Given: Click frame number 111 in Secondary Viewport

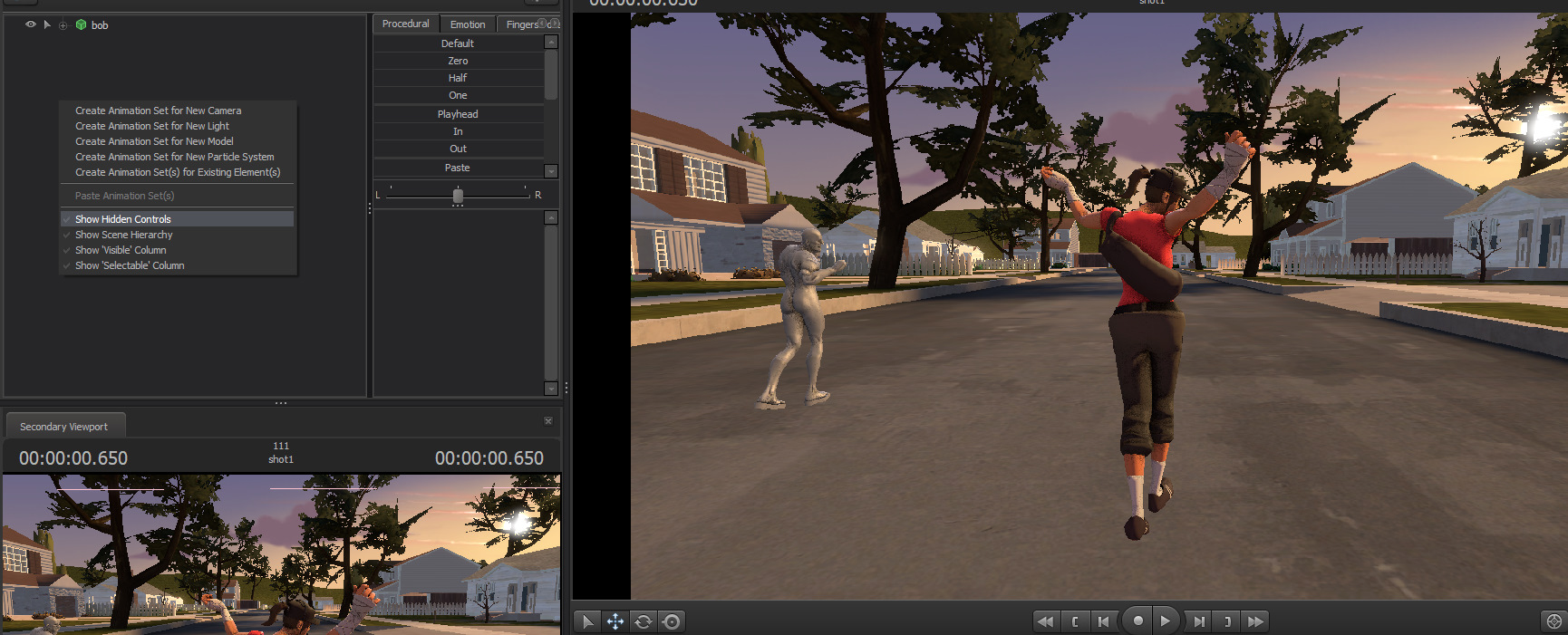Looking at the screenshot, I should 281,446.
